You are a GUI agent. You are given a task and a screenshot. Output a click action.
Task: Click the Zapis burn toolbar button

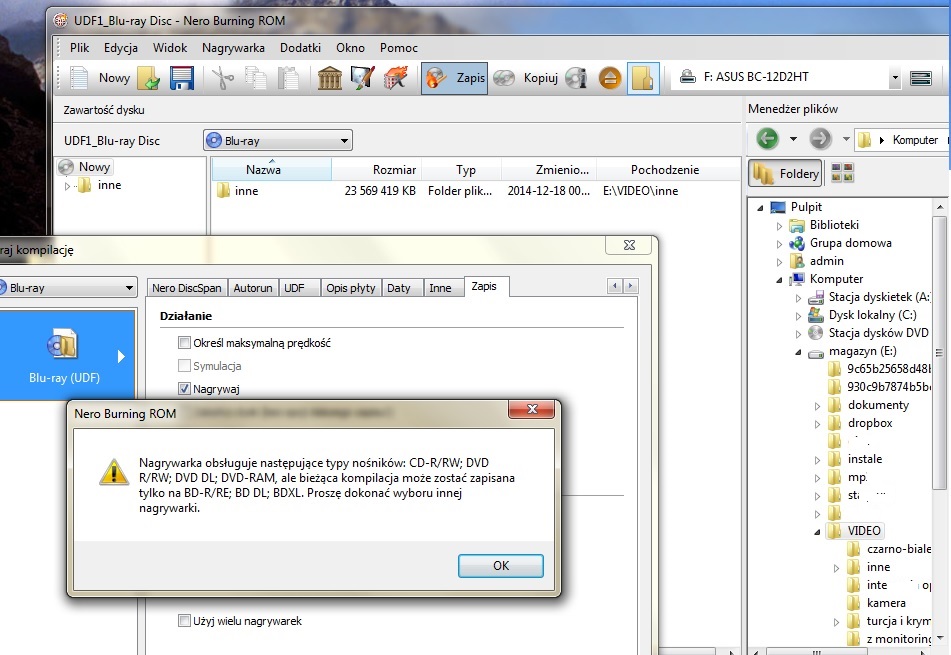pos(454,78)
